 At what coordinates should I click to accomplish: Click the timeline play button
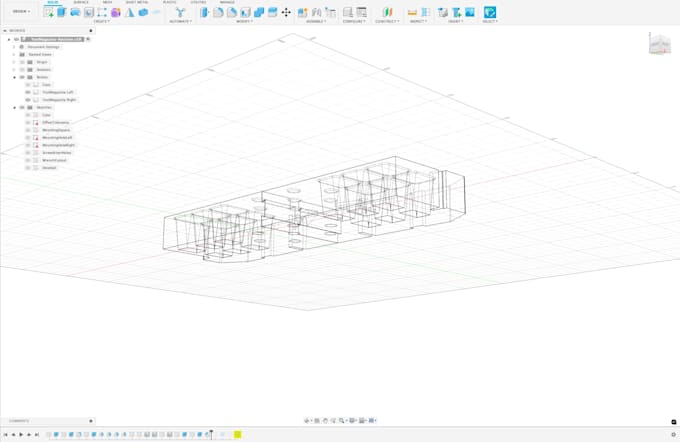21,434
